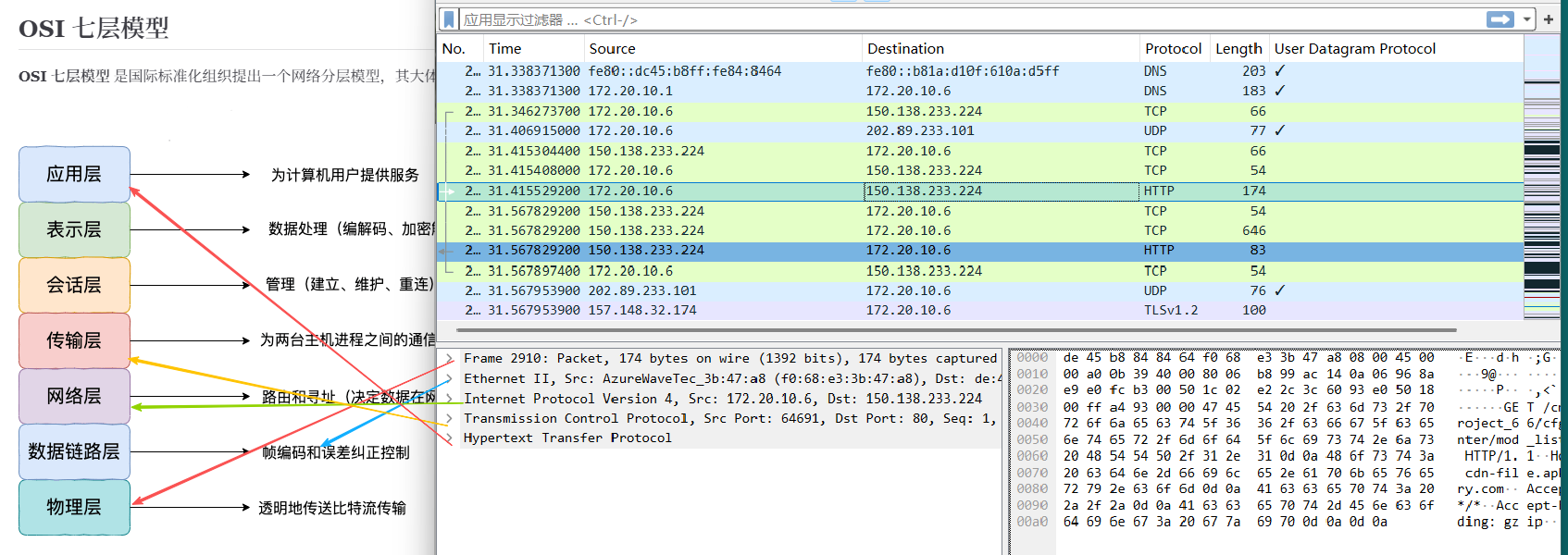Viewport: 1568px width, 555px height.
Task: Select the TCP packet at time 31.415408000
Action: pyautogui.click(x=980, y=170)
